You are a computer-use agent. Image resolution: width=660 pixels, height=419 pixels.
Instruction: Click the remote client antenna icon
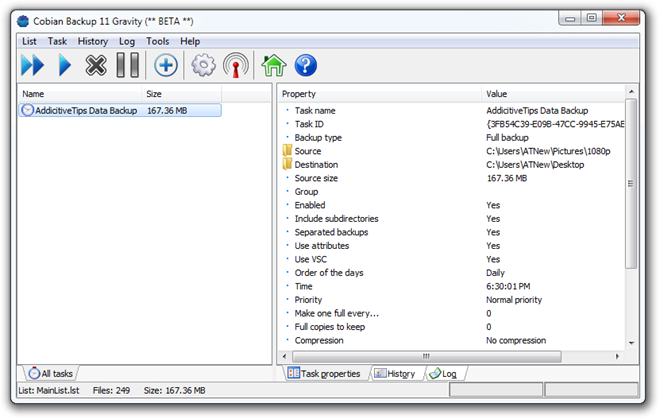click(x=236, y=65)
